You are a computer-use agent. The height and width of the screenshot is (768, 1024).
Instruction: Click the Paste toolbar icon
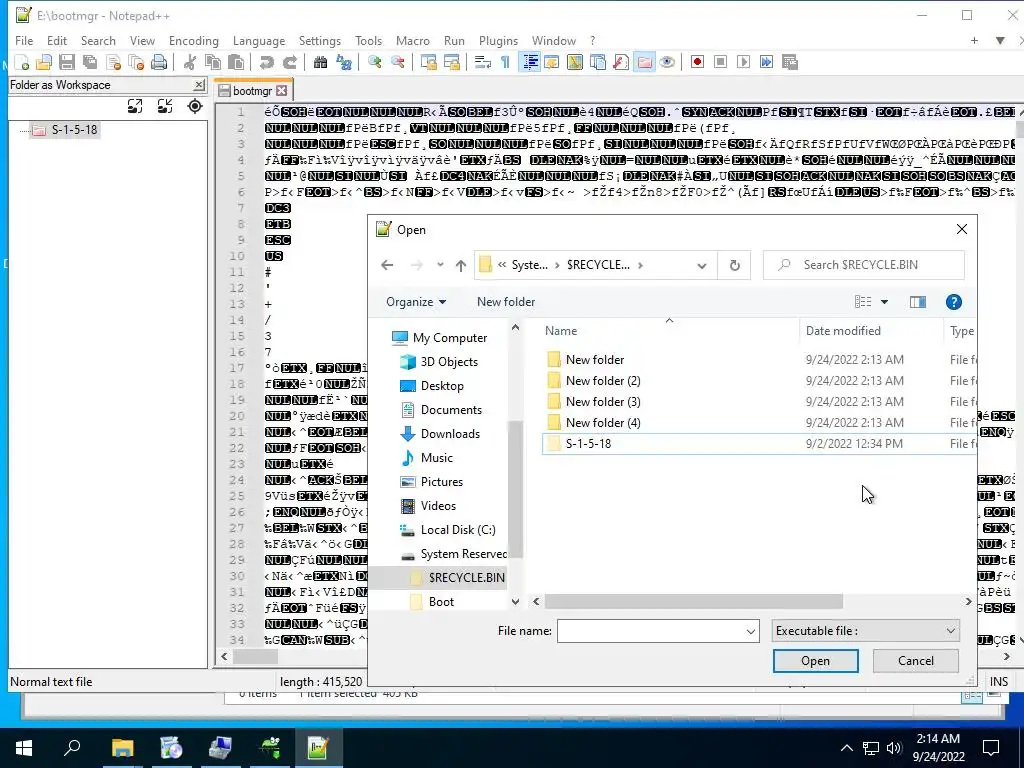[x=236, y=62]
